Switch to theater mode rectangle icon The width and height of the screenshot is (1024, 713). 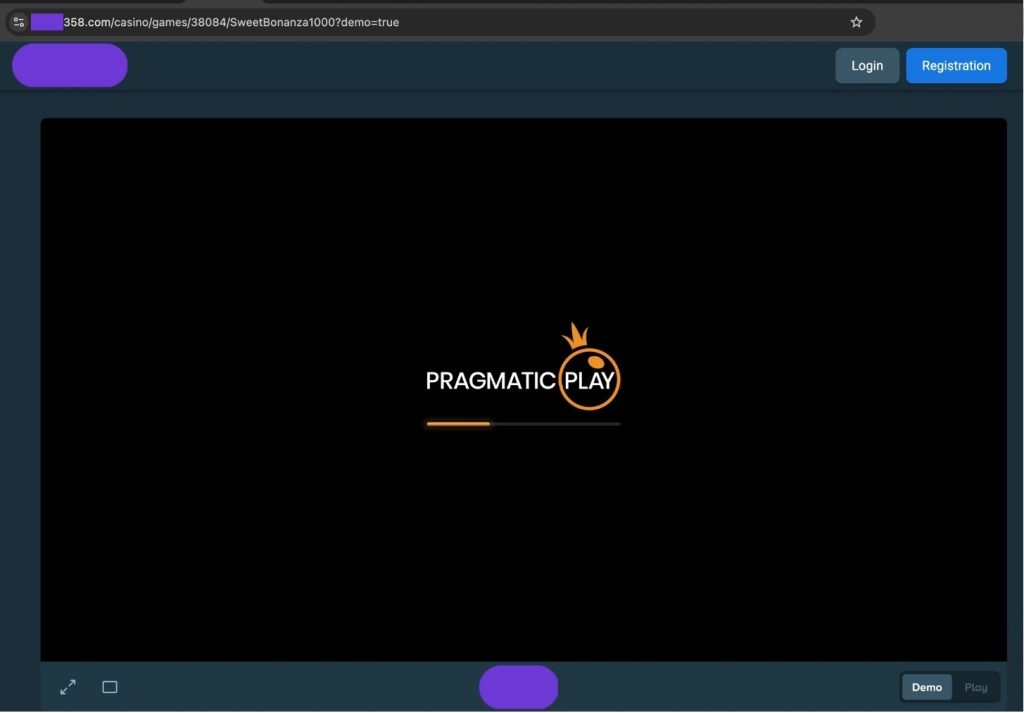[110, 687]
